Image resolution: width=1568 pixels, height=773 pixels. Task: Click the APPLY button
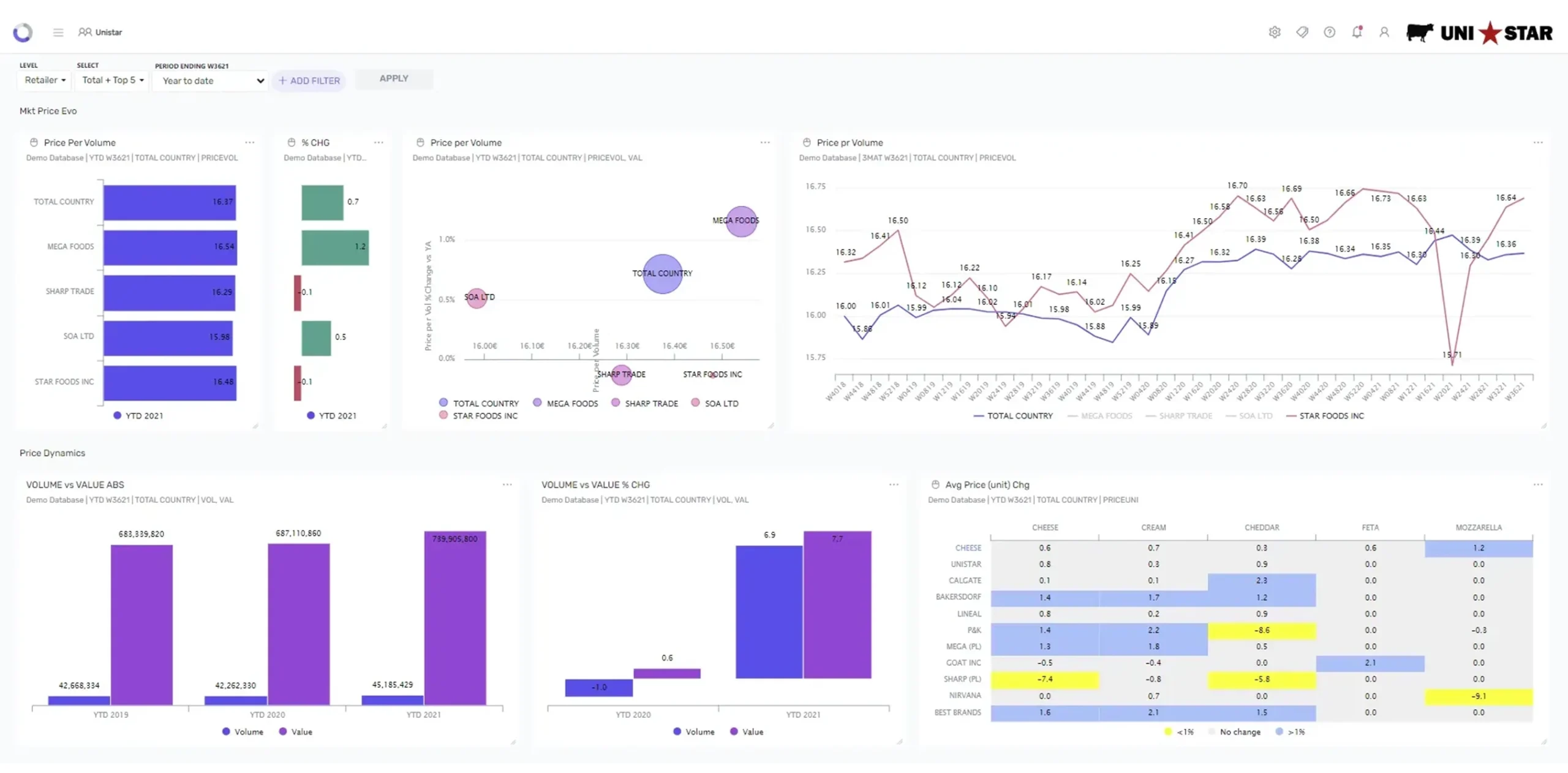(x=394, y=78)
